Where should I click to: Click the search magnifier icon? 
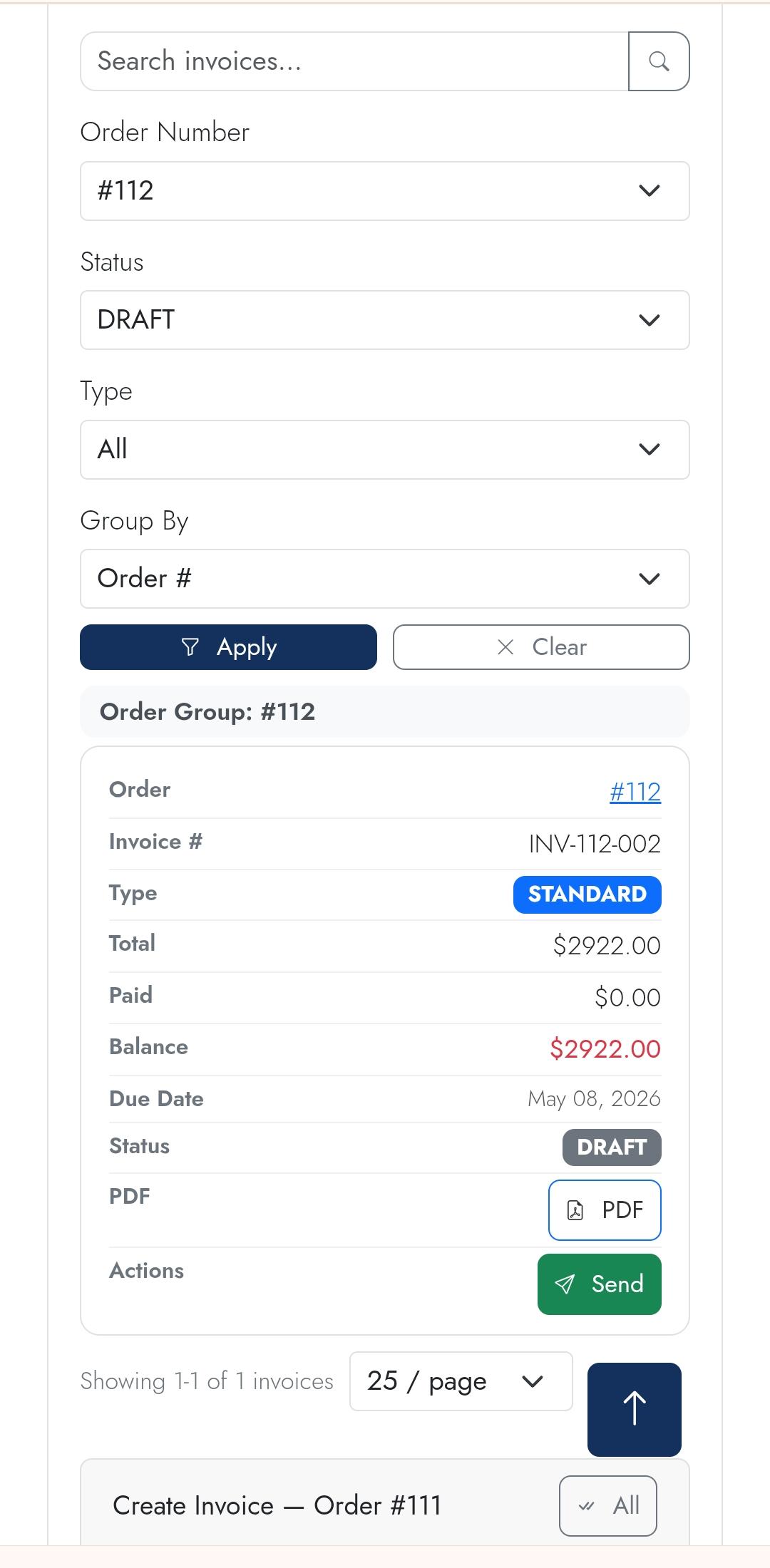(658, 61)
